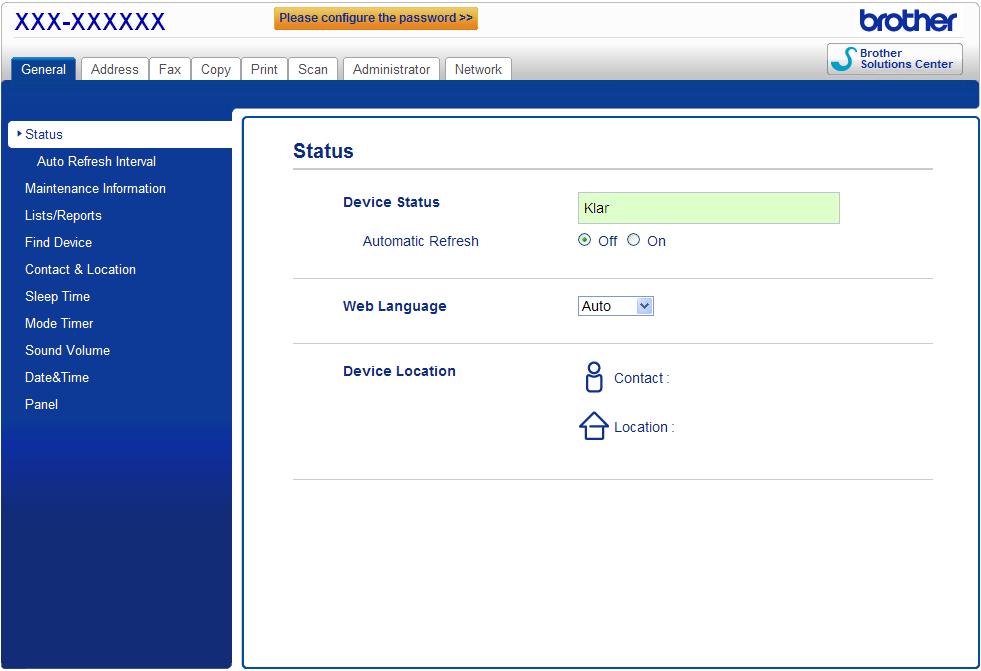The image size is (981, 671).
Task: Select the Off radio for Automatic Refresh
Action: click(x=584, y=240)
